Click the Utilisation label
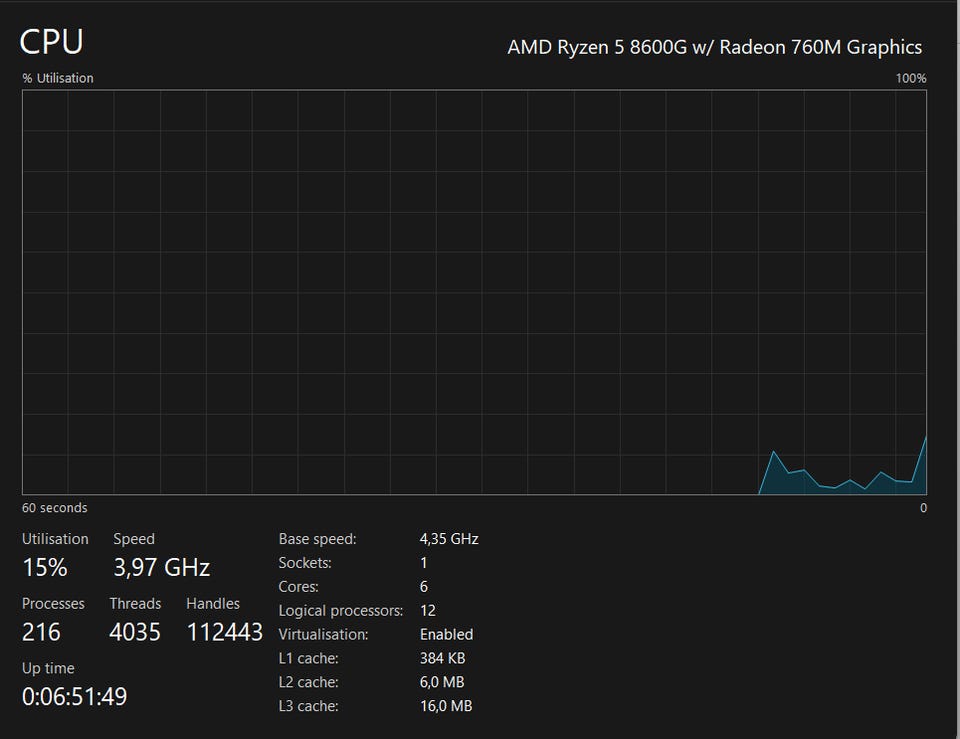The image size is (960, 739). tap(55, 539)
